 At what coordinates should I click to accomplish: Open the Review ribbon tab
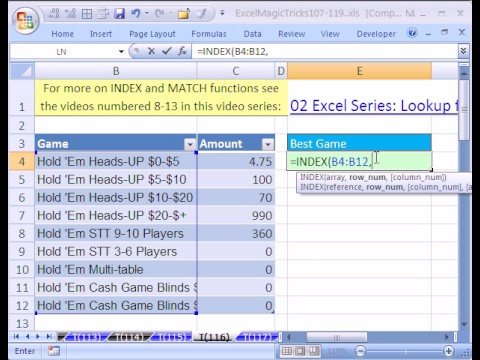pos(292,34)
